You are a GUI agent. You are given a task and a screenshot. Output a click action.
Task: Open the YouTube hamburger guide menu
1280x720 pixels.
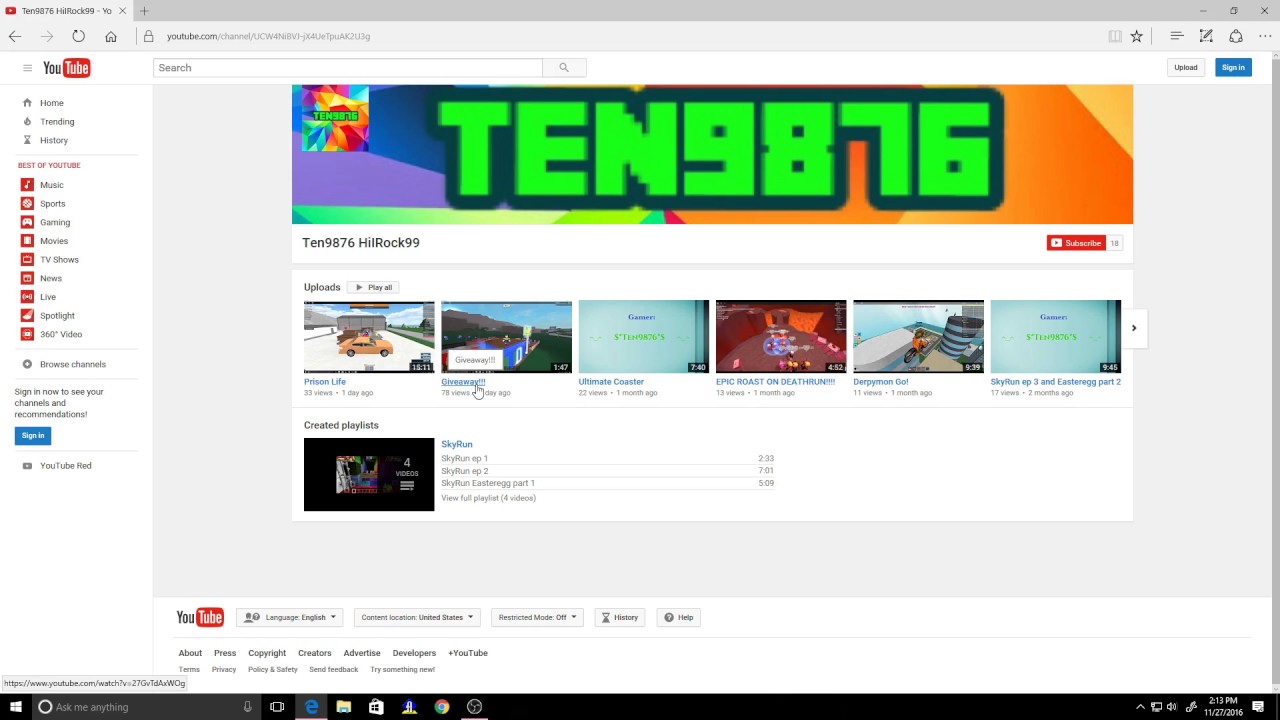(27, 68)
